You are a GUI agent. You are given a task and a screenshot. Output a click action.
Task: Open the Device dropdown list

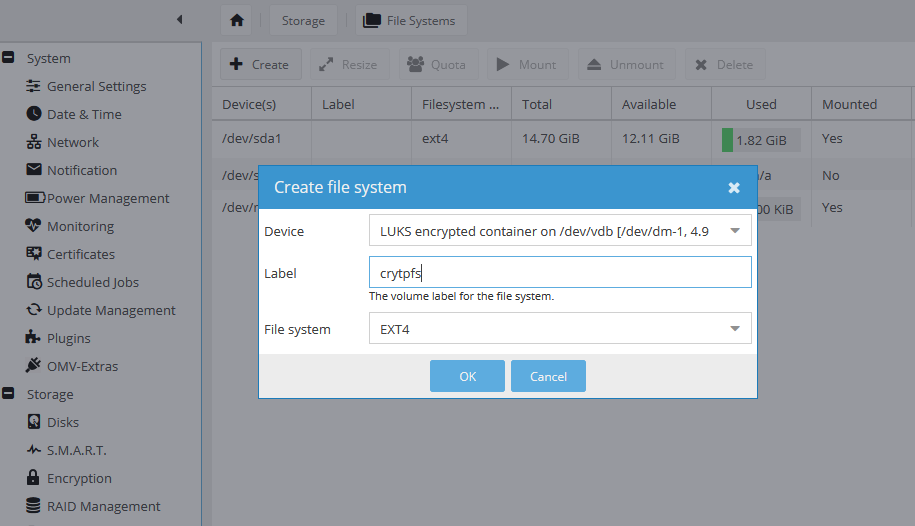(x=735, y=231)
